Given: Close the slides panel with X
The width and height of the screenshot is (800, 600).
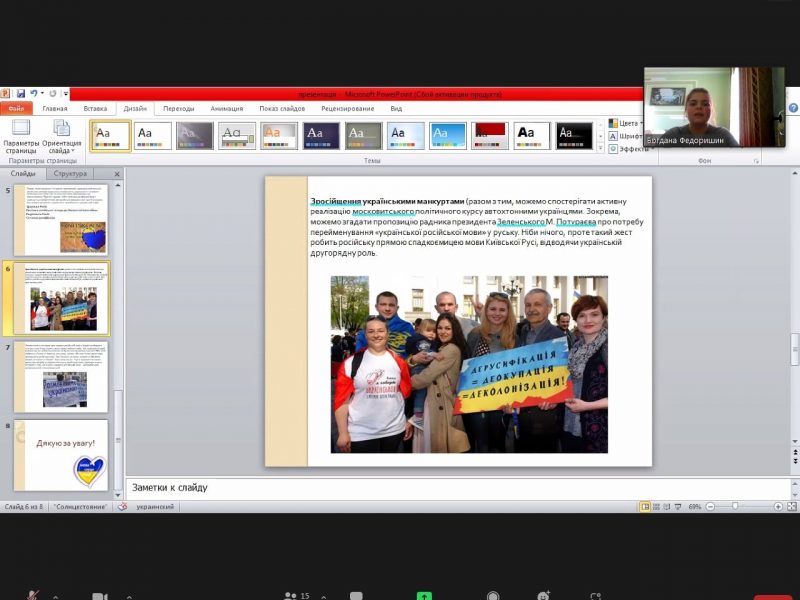Looking at the screenshot, I should pyautogui.click(x=116, y=174).
